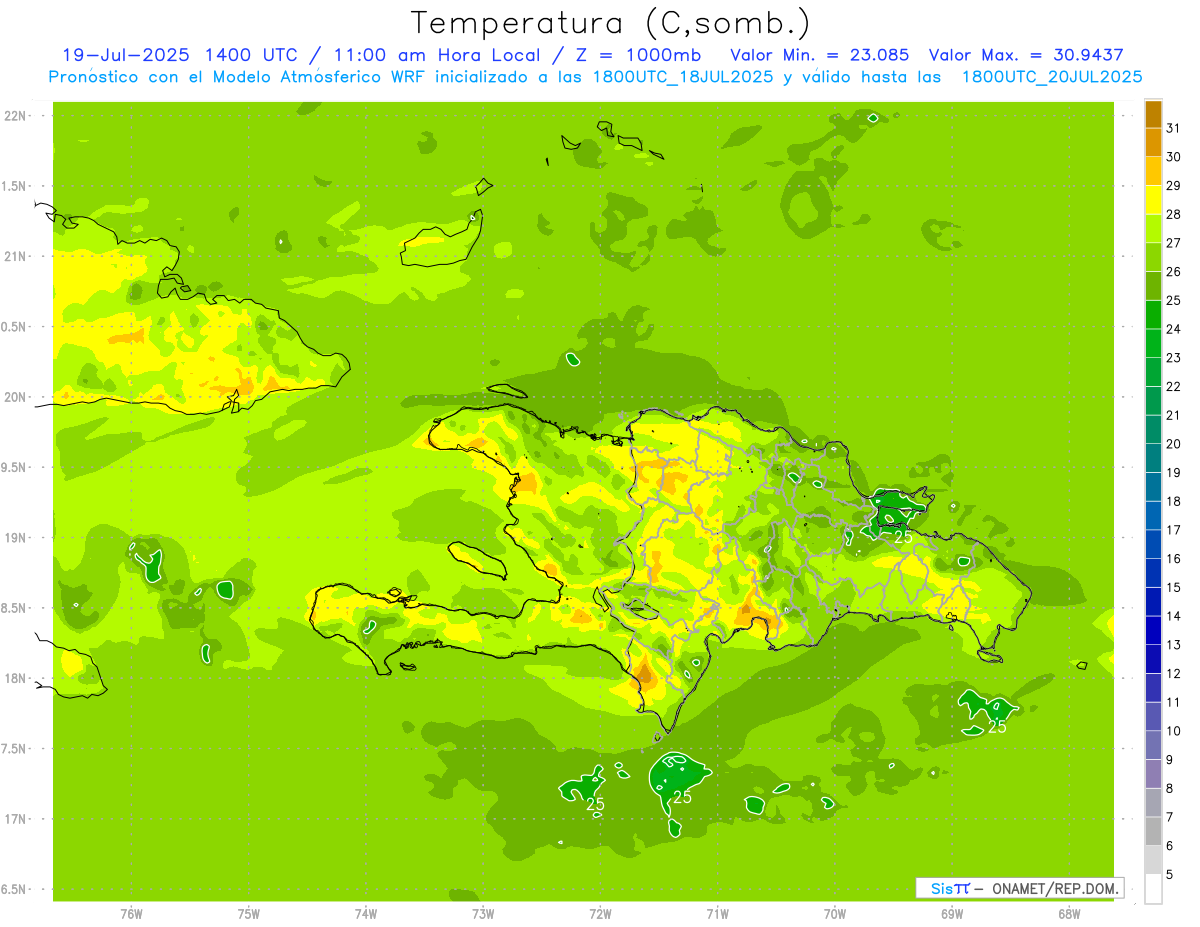Viewport: 1200px width, 927px height.
Task: Click the '25' contour label on northeast Dominican coast
Action: click(x=903, y=537)
